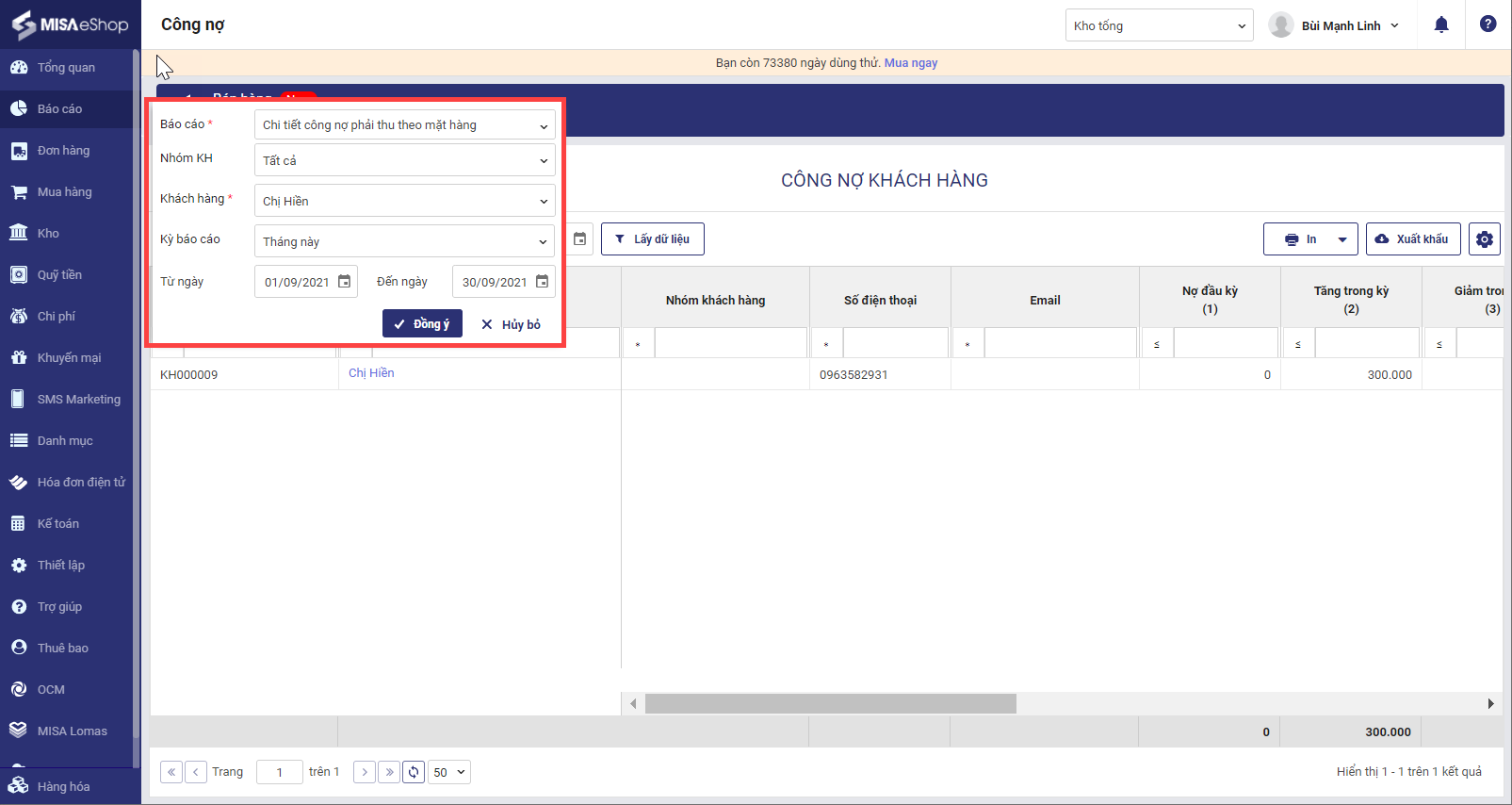Click the Mua ngay link

click(911, 63)
